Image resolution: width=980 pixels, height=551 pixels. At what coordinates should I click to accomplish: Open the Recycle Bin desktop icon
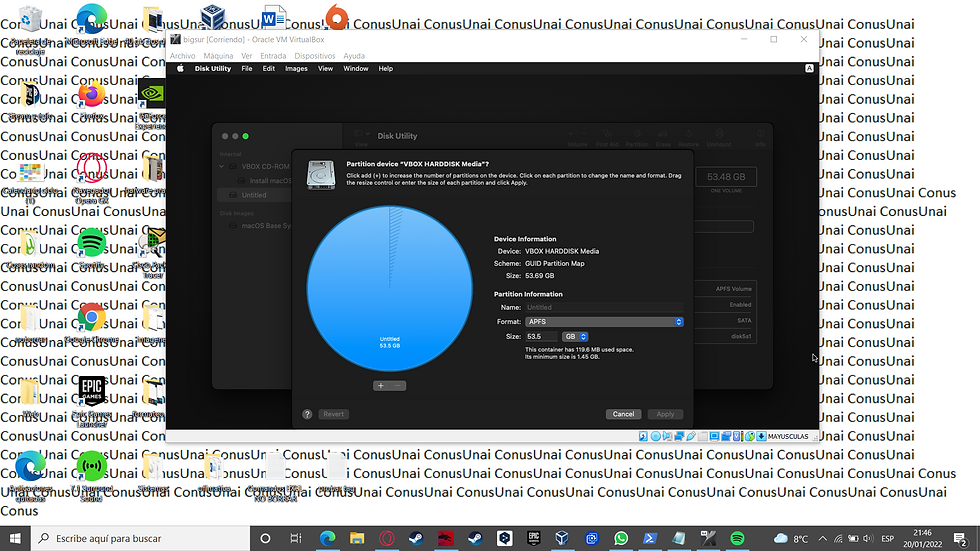pos(30,21)
